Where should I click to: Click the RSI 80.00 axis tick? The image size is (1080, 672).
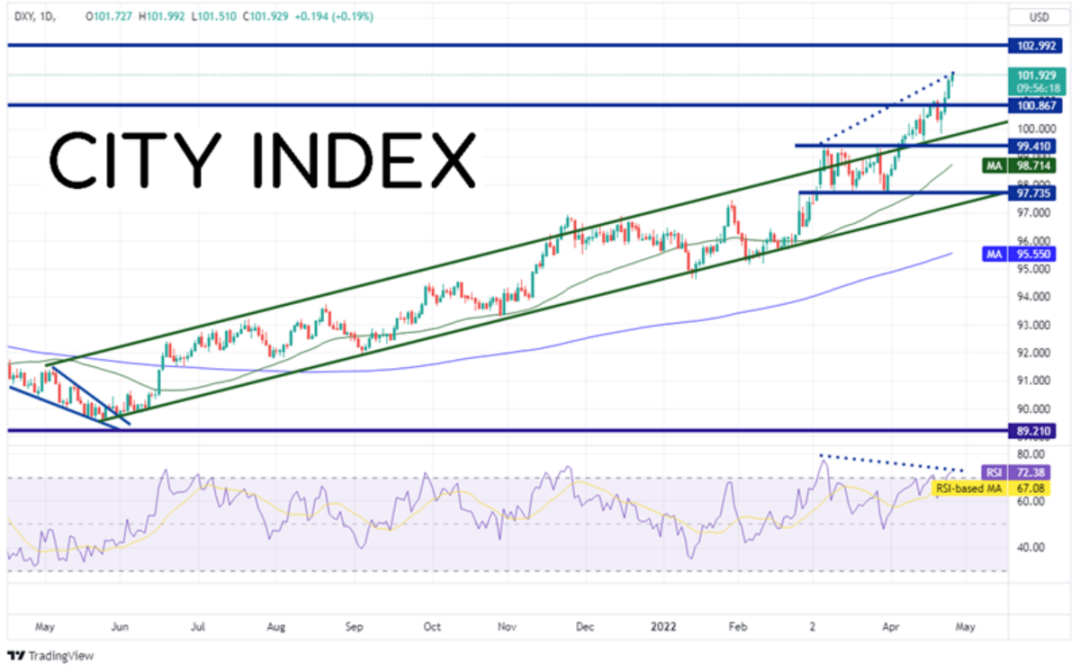tap(1030, 454)
